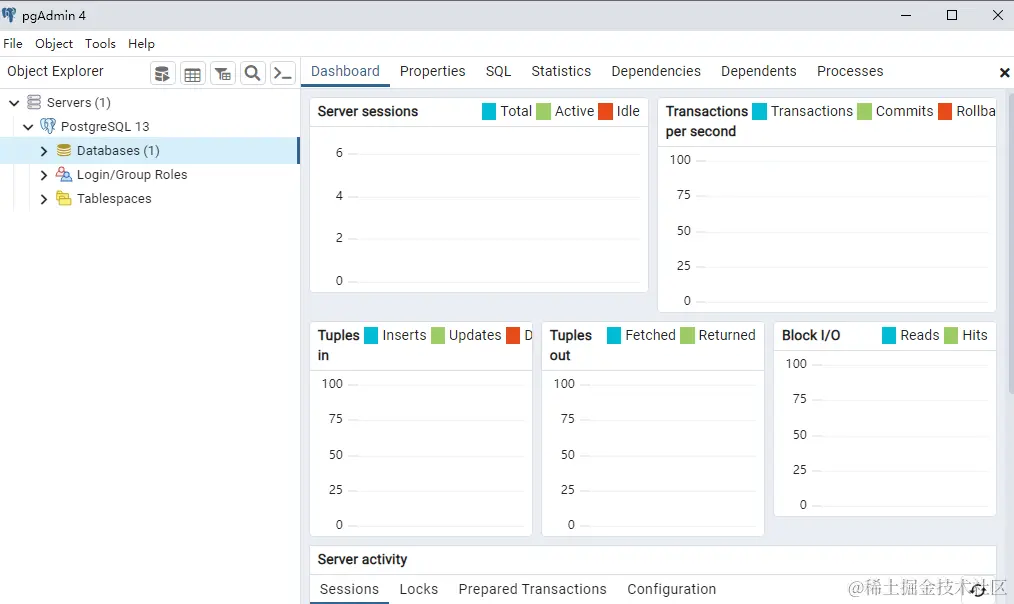The image size is (1014, 604).
Task: Click the View Data table icon
Action: (193, 74)
